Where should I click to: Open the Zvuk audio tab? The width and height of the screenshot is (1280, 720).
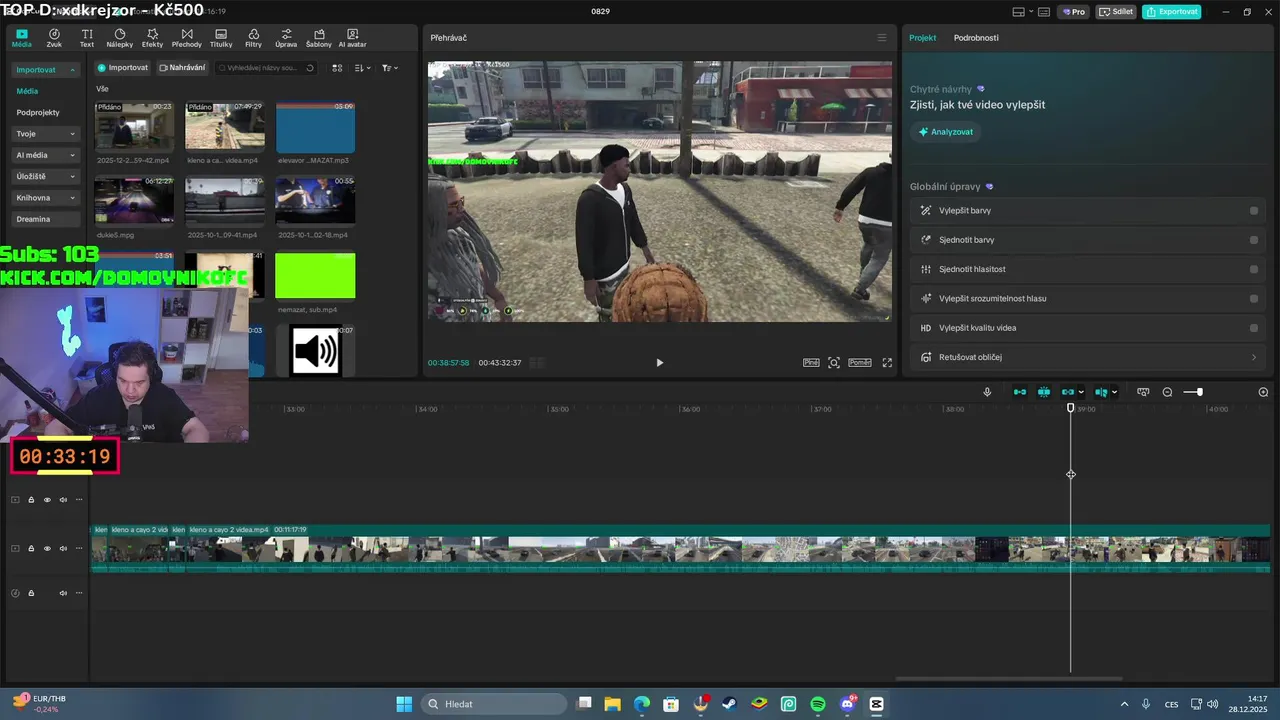coord(54,38)
